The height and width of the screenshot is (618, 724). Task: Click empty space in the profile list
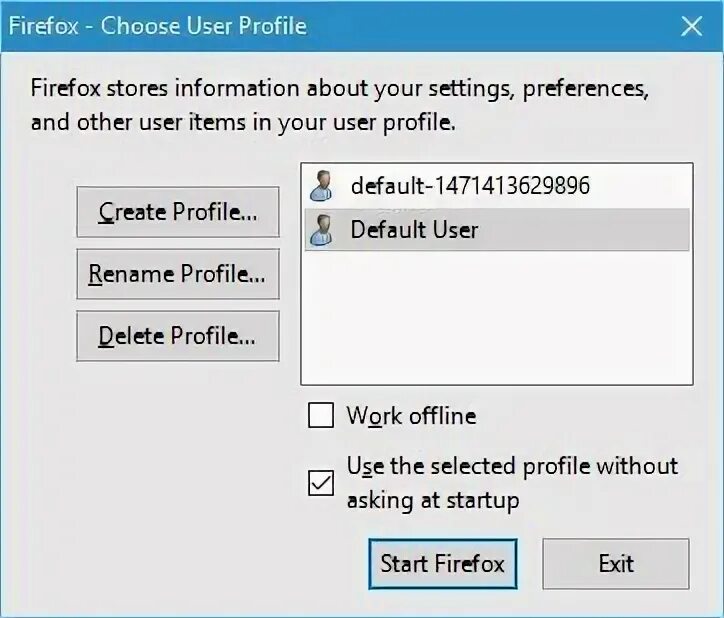[497, 319]
